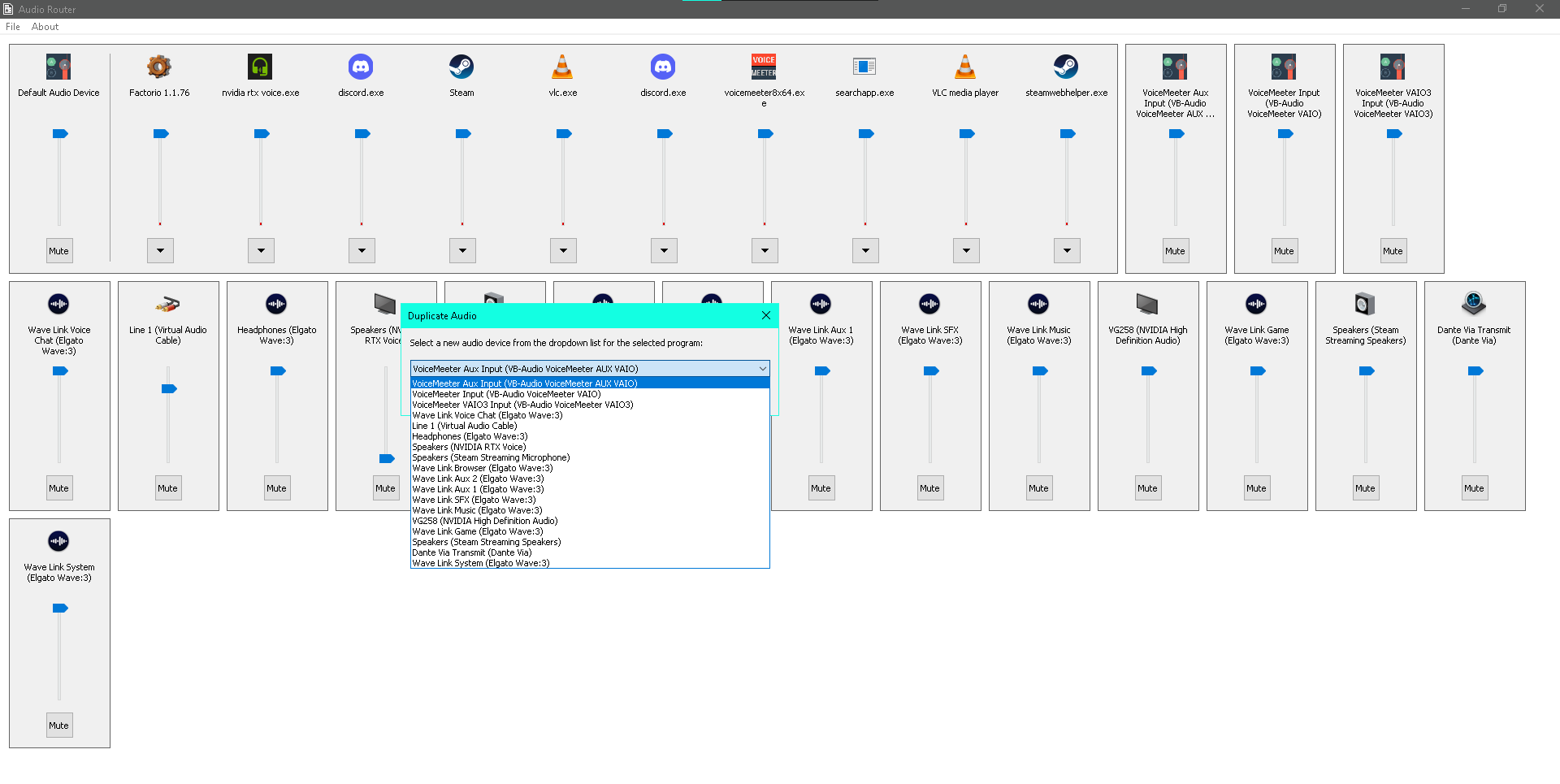The image size is (1560, 784).
Task: Mute Wave Link Game device
Action: (x=1257, y=488)
